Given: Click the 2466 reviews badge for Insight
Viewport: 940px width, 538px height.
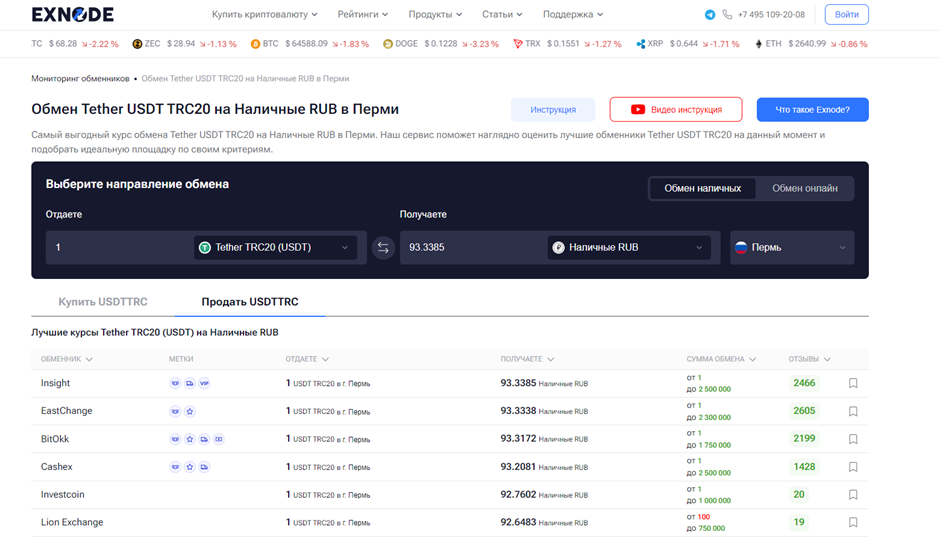Looking at the screenshot, I should coord(804,383).
